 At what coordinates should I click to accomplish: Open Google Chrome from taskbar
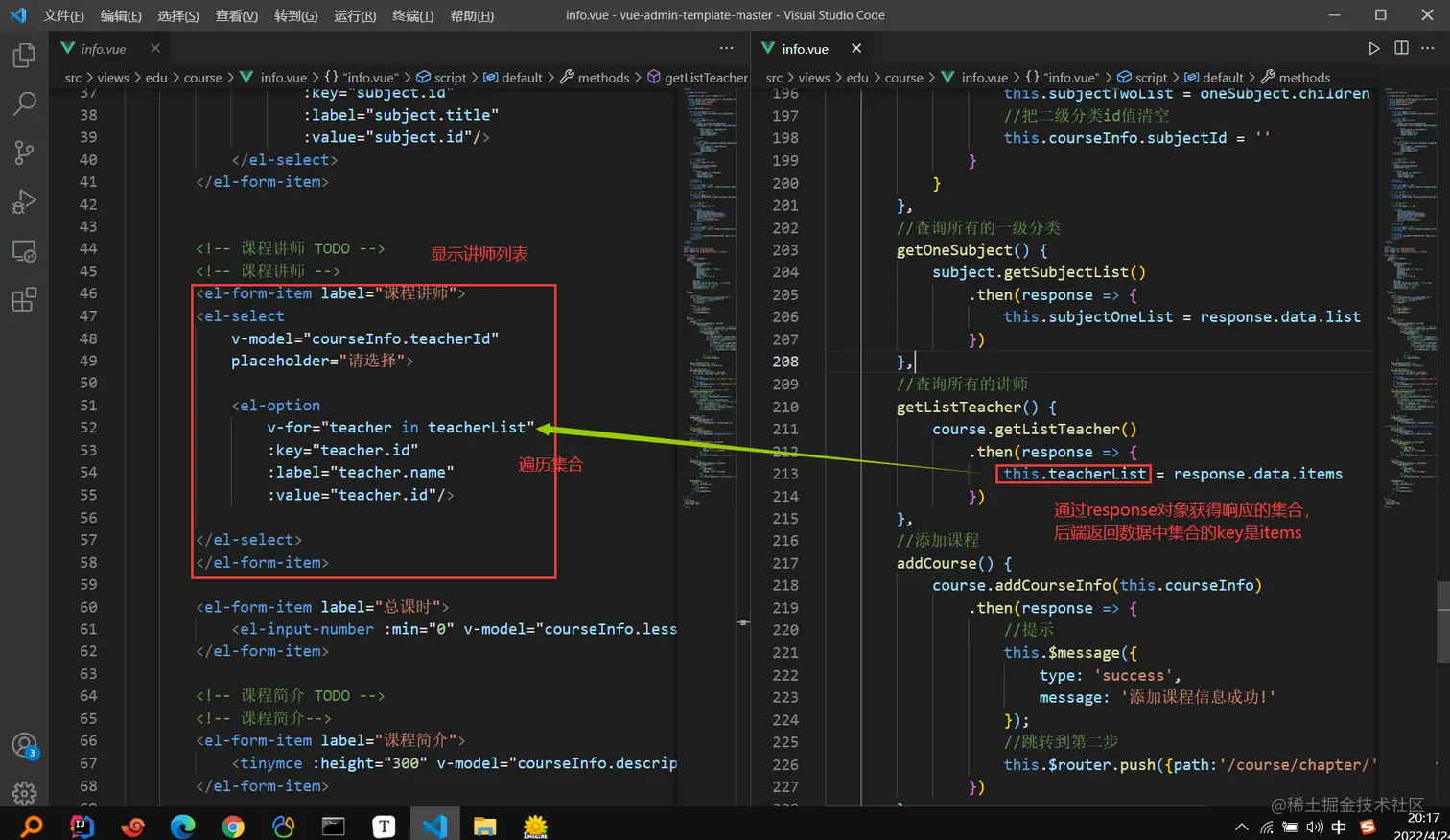pyautogui.click(x=233, y=826)
